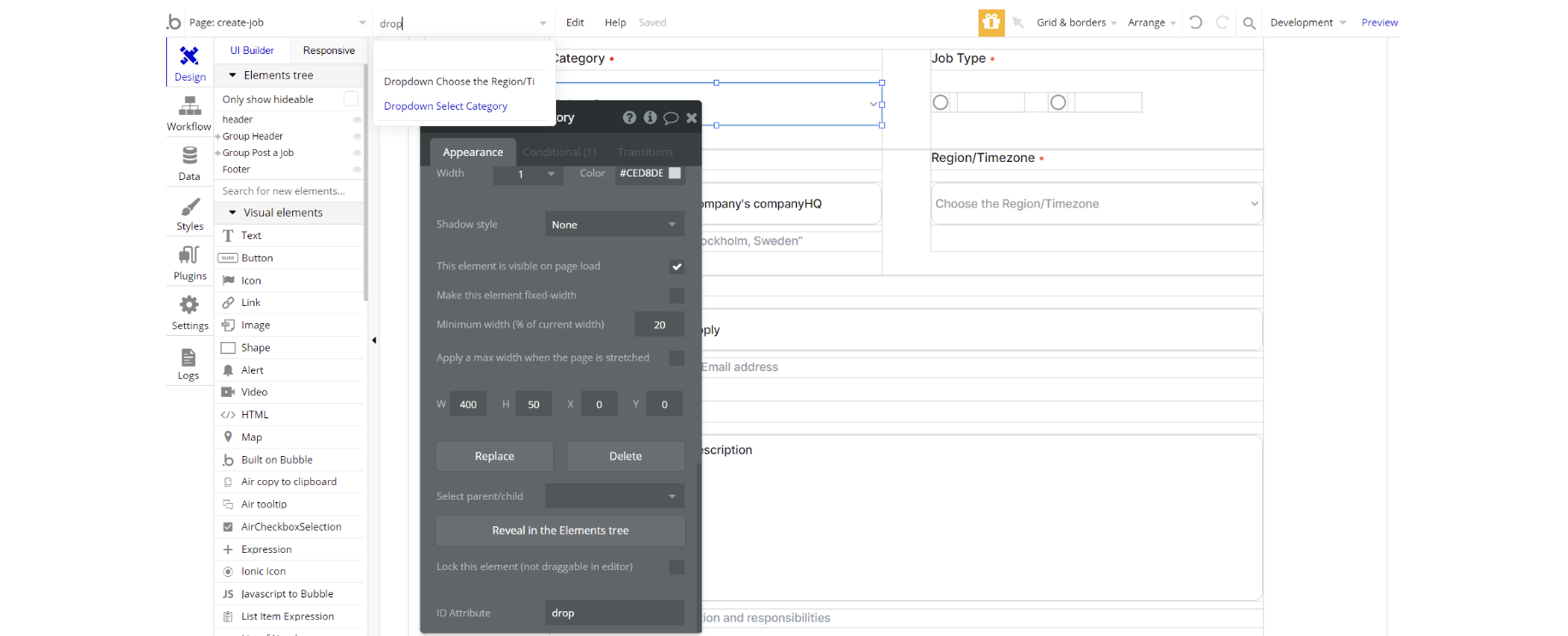Enable Make this element fixed-width
The image size is (1568, 636).
coord(677,296)
